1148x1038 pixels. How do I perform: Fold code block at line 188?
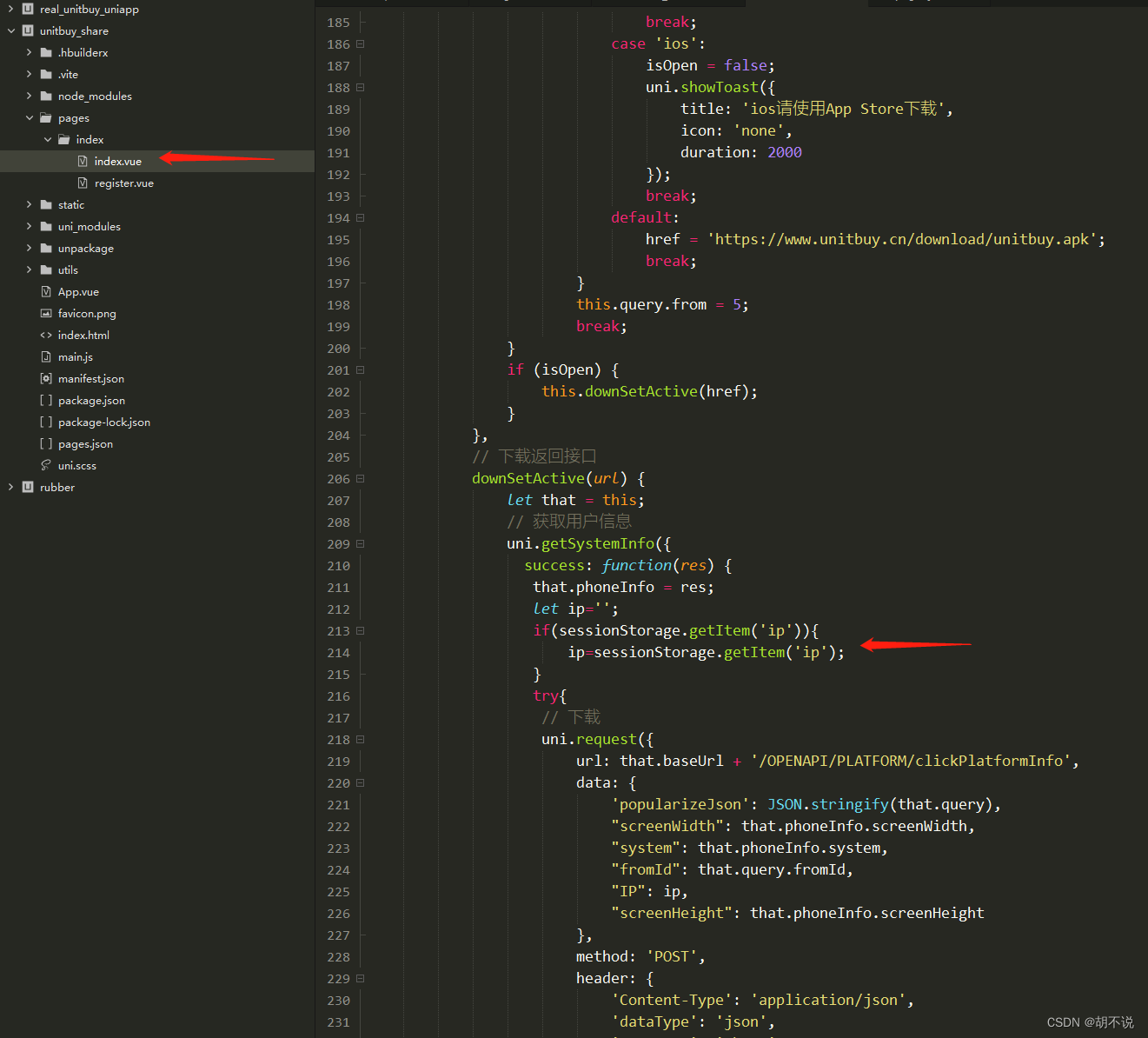[361, 87]
